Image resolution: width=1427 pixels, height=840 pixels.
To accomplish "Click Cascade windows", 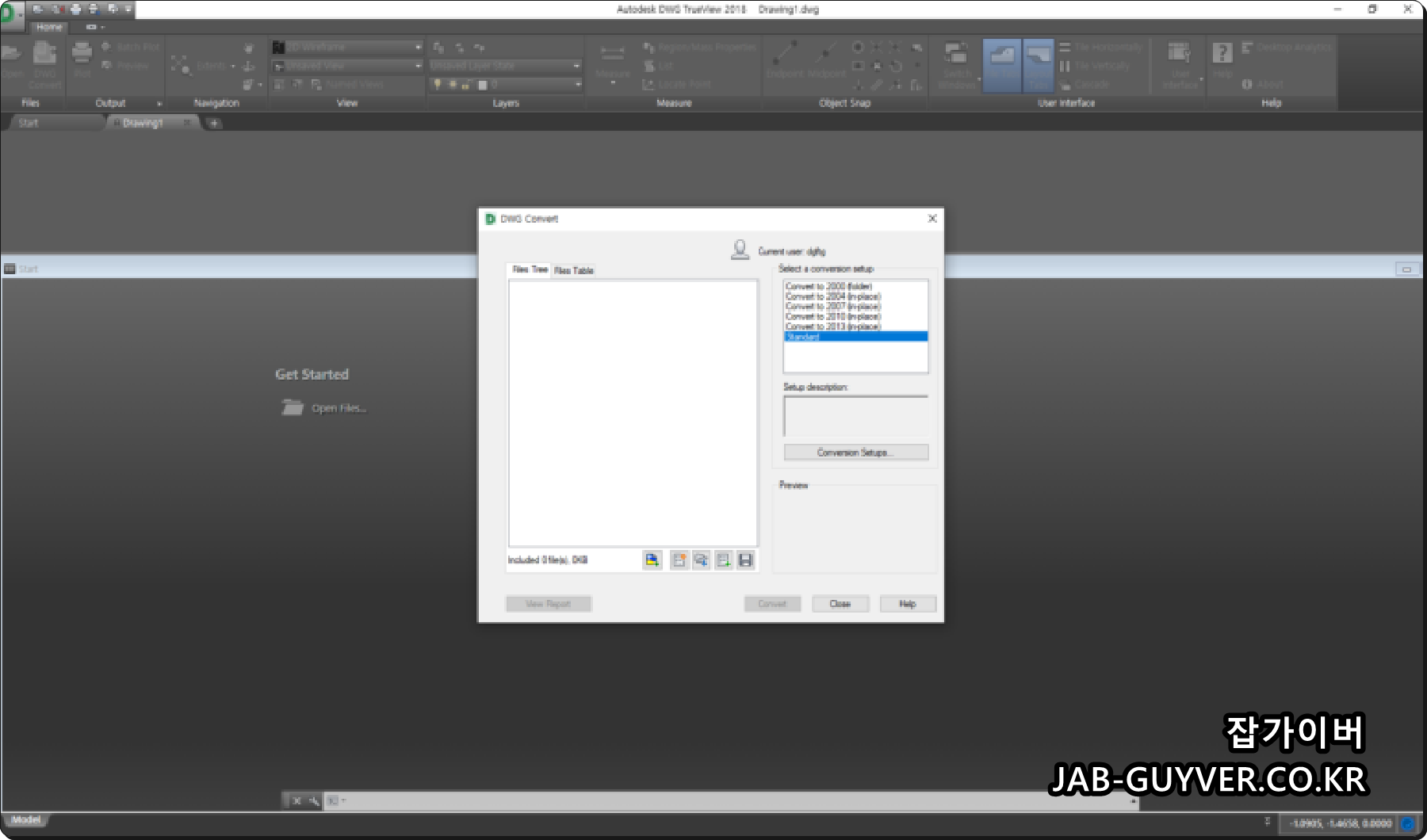I will (x=1085, y=84).
